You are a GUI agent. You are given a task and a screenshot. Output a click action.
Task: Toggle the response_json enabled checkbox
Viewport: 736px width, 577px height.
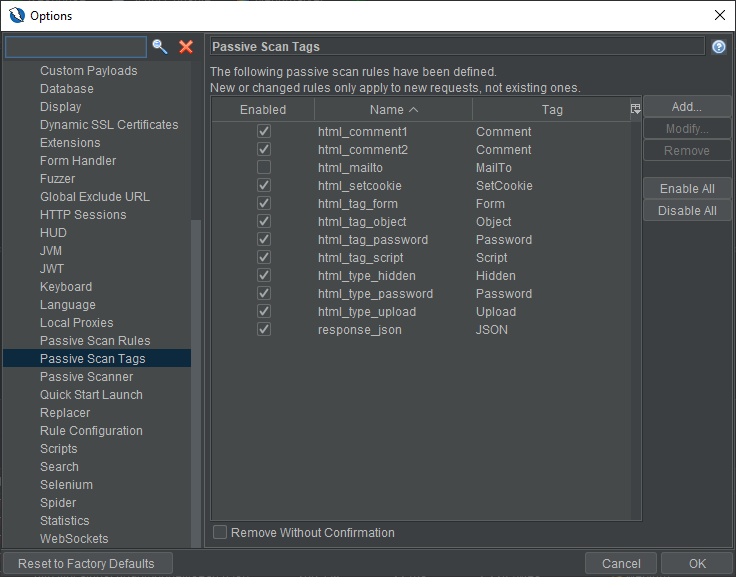(x=264, y=330)
